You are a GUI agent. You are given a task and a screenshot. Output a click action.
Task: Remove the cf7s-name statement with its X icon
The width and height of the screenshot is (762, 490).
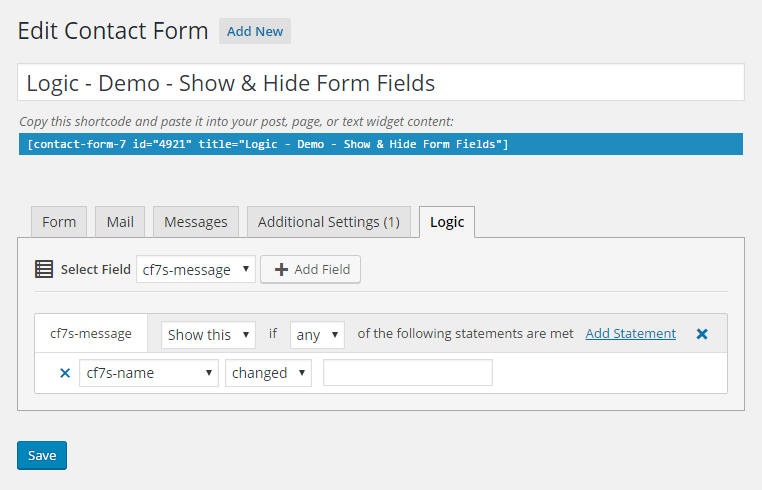[65, 373]
